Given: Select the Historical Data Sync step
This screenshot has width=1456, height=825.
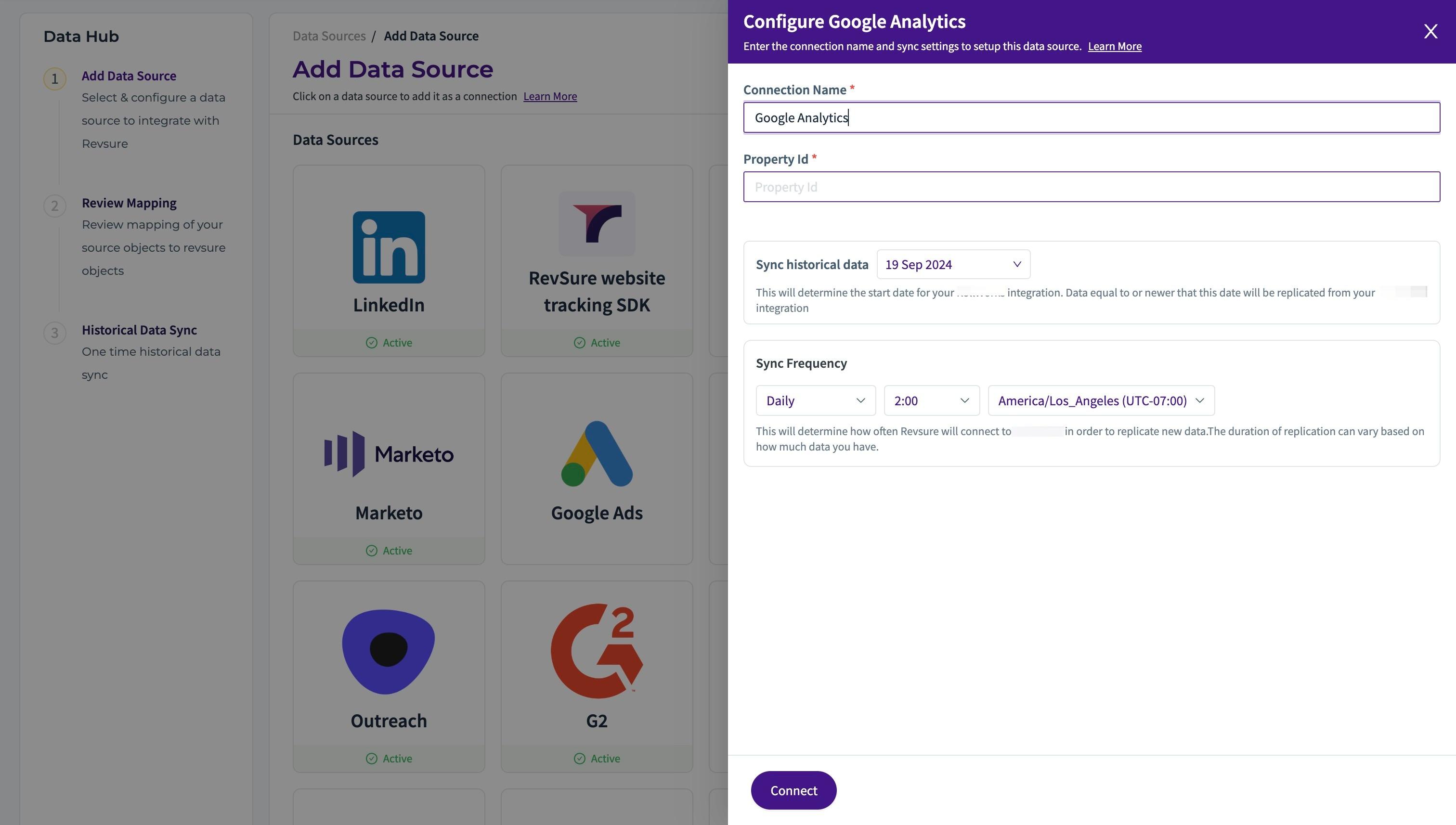Looking at the screenshot, I should click(x=139, y=330).
